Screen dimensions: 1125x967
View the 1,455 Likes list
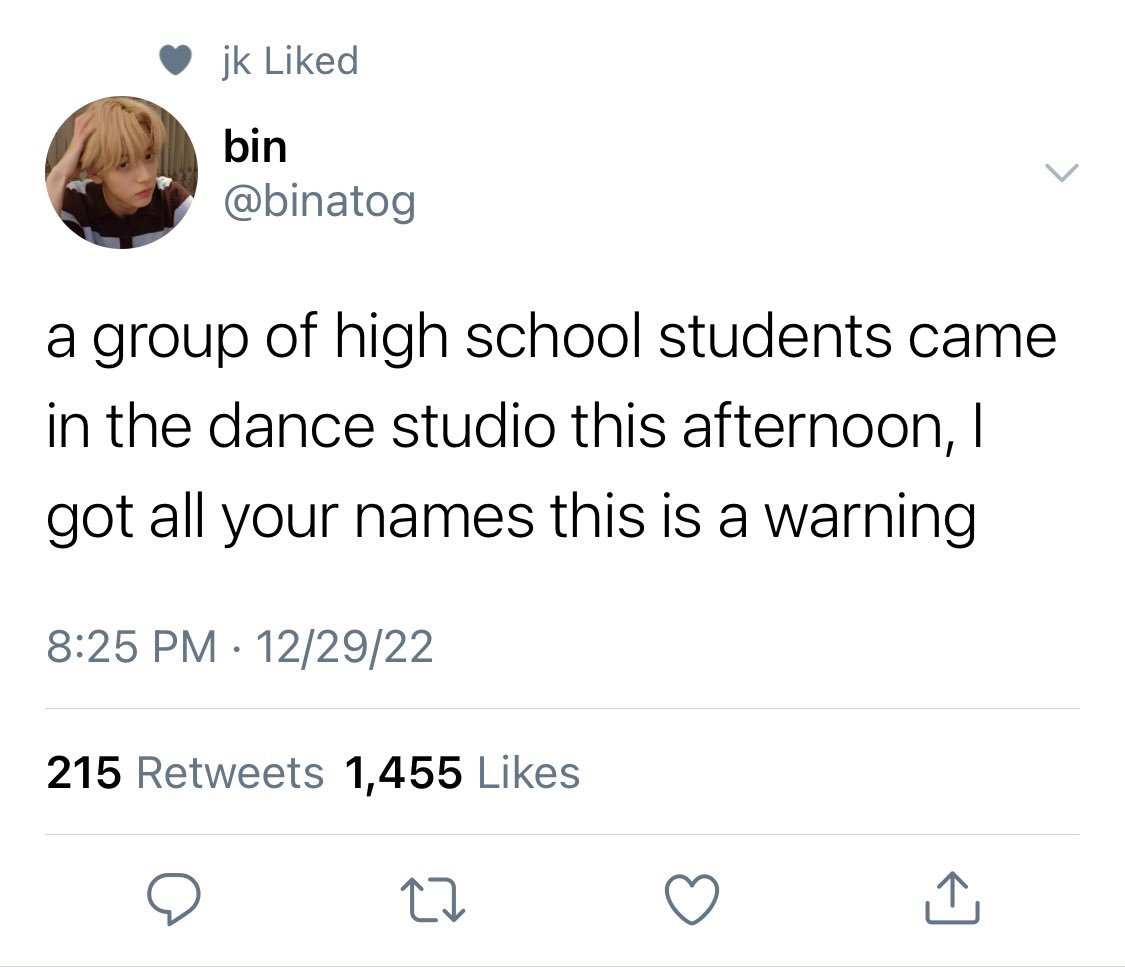pyautogui.click(x=462, y=773)
